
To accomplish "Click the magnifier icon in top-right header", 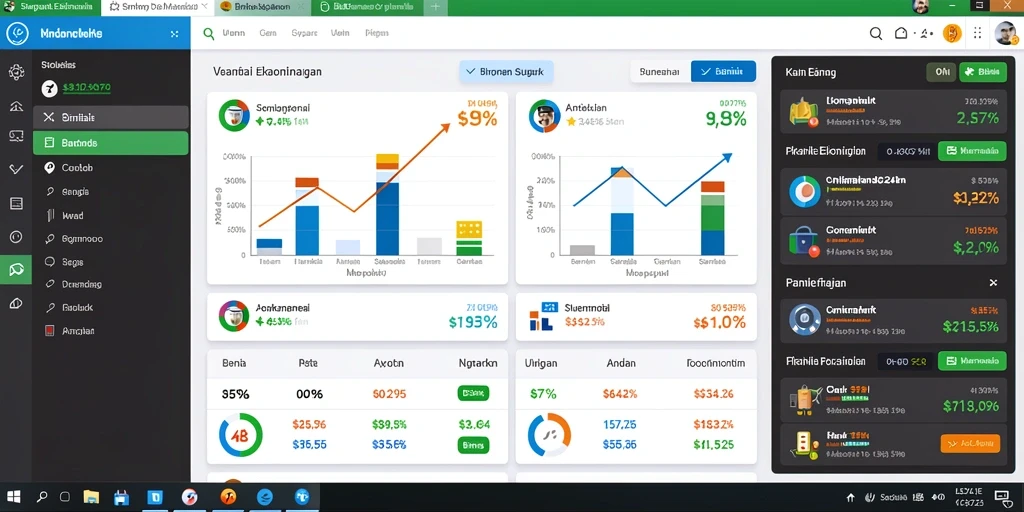I will pyautogui.click(x=876, y=33).
